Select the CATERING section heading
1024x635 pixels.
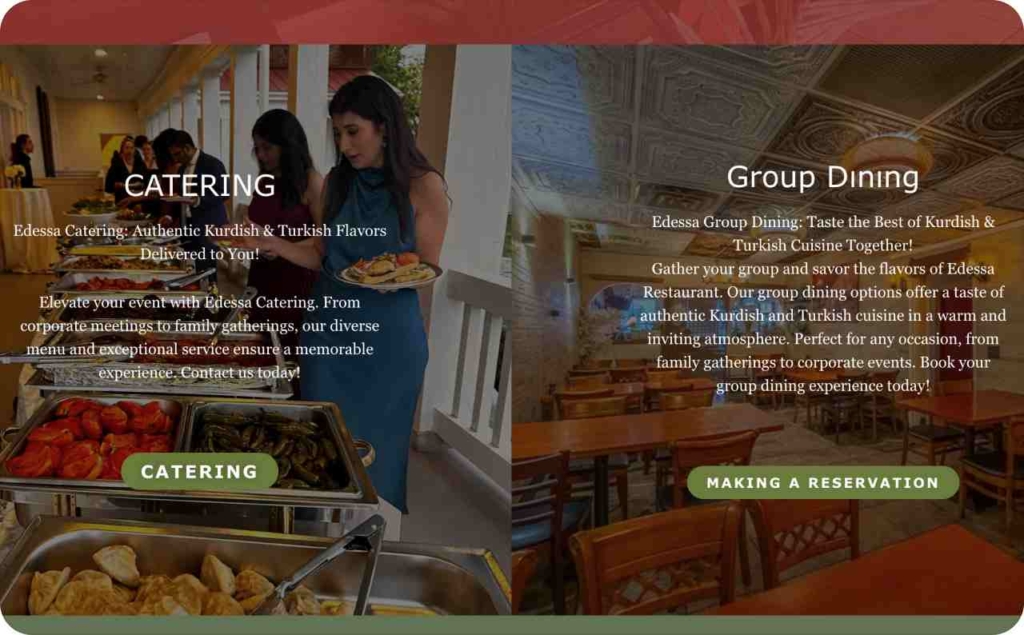coord(199,186)
